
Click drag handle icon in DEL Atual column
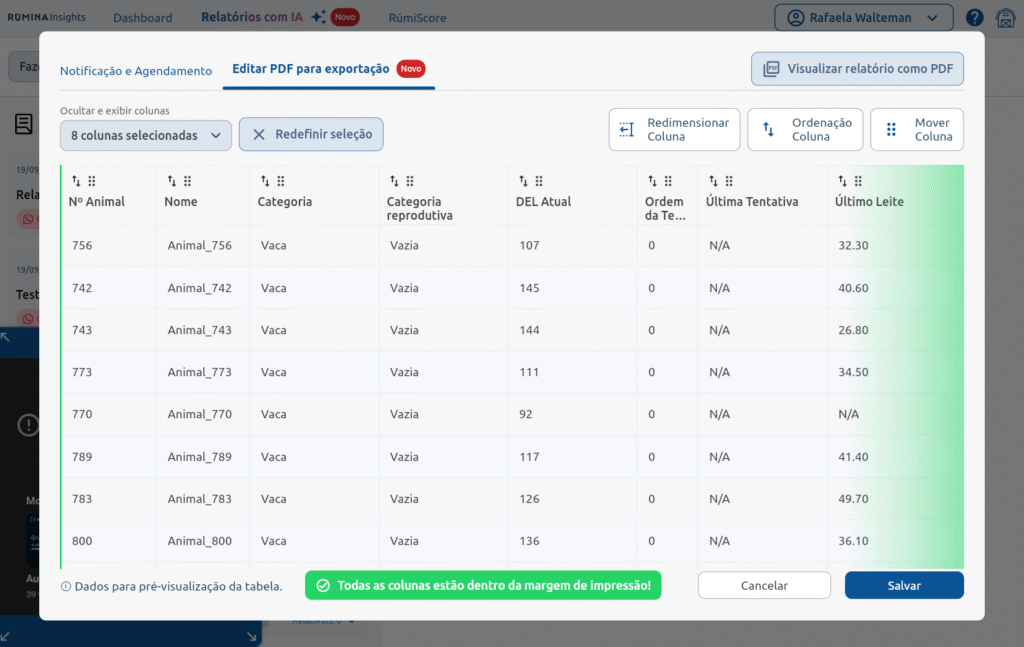pyautogui.click(x=539, y=181)
